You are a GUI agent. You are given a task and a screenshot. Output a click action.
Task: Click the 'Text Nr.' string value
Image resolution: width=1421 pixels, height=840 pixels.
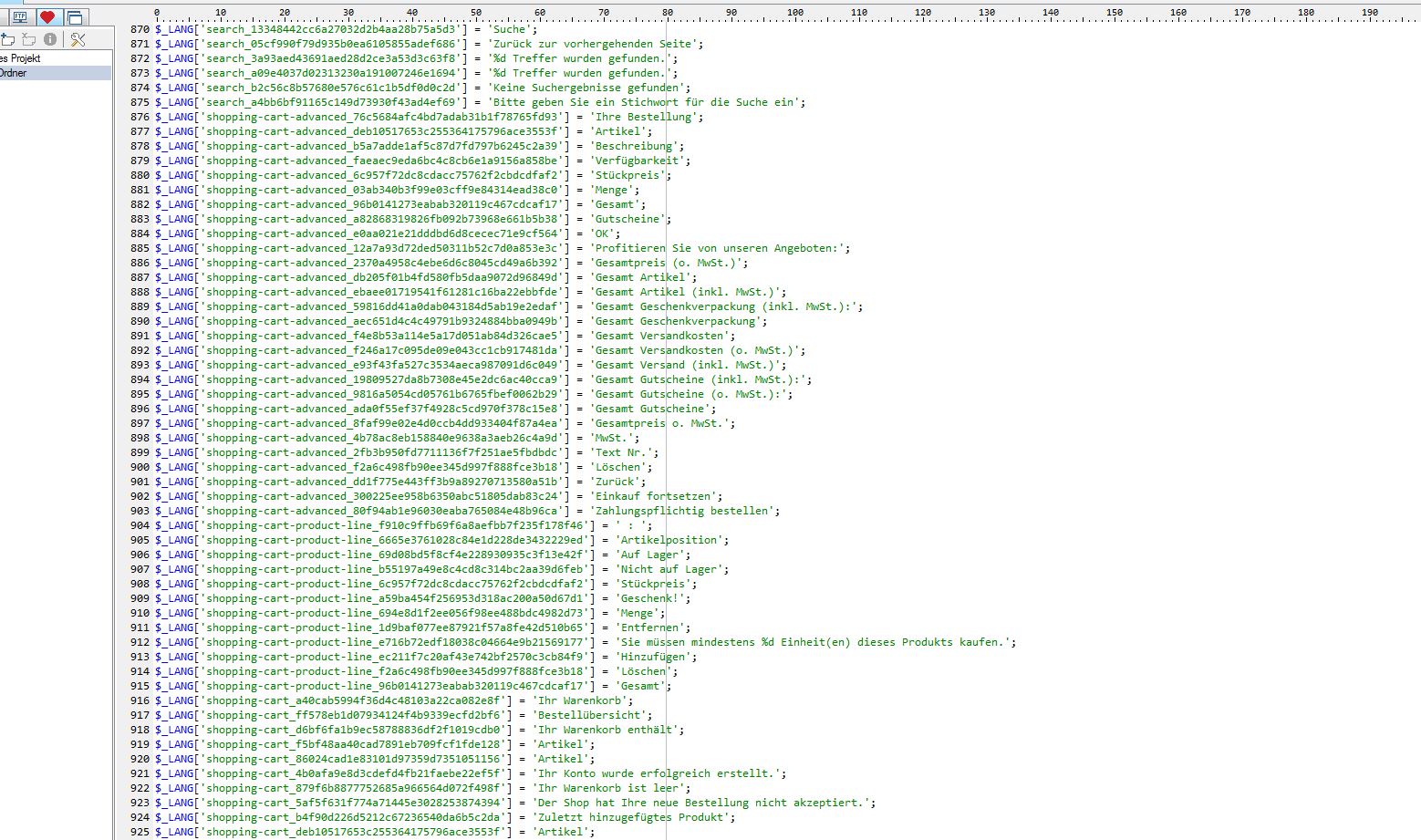click(621, 452)
